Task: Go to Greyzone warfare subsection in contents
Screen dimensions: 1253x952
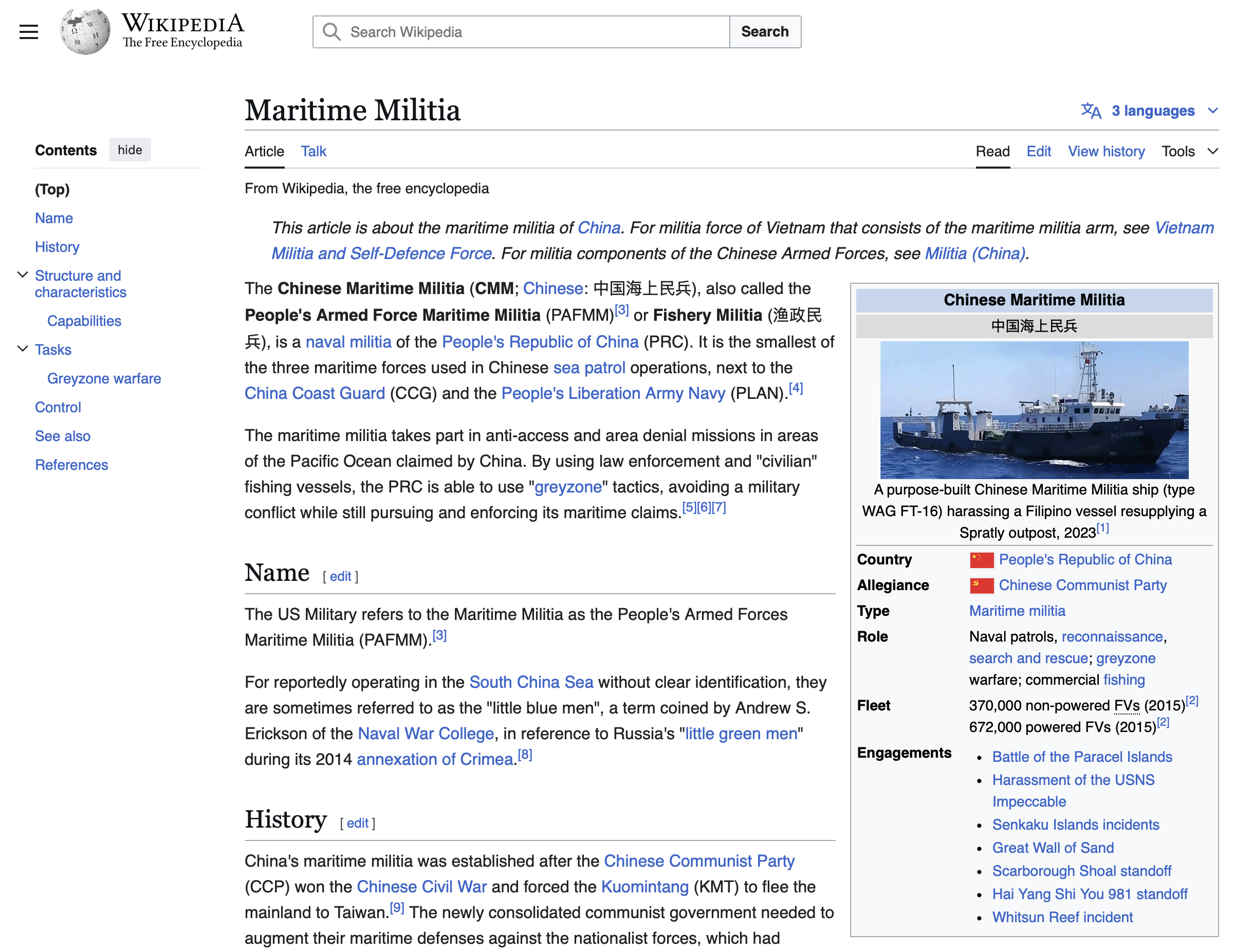Action: coord(104,378)
